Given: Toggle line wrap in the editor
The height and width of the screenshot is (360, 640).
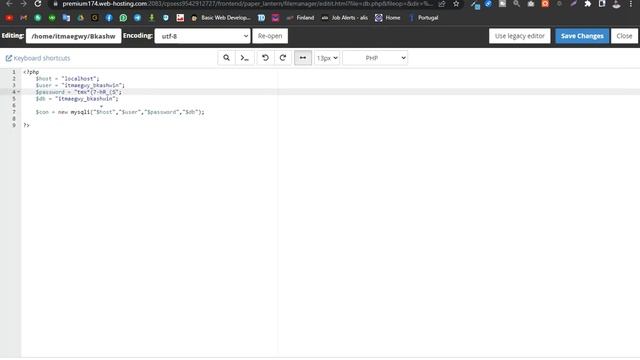Looking at the screenshot, I should coord(303,58).
